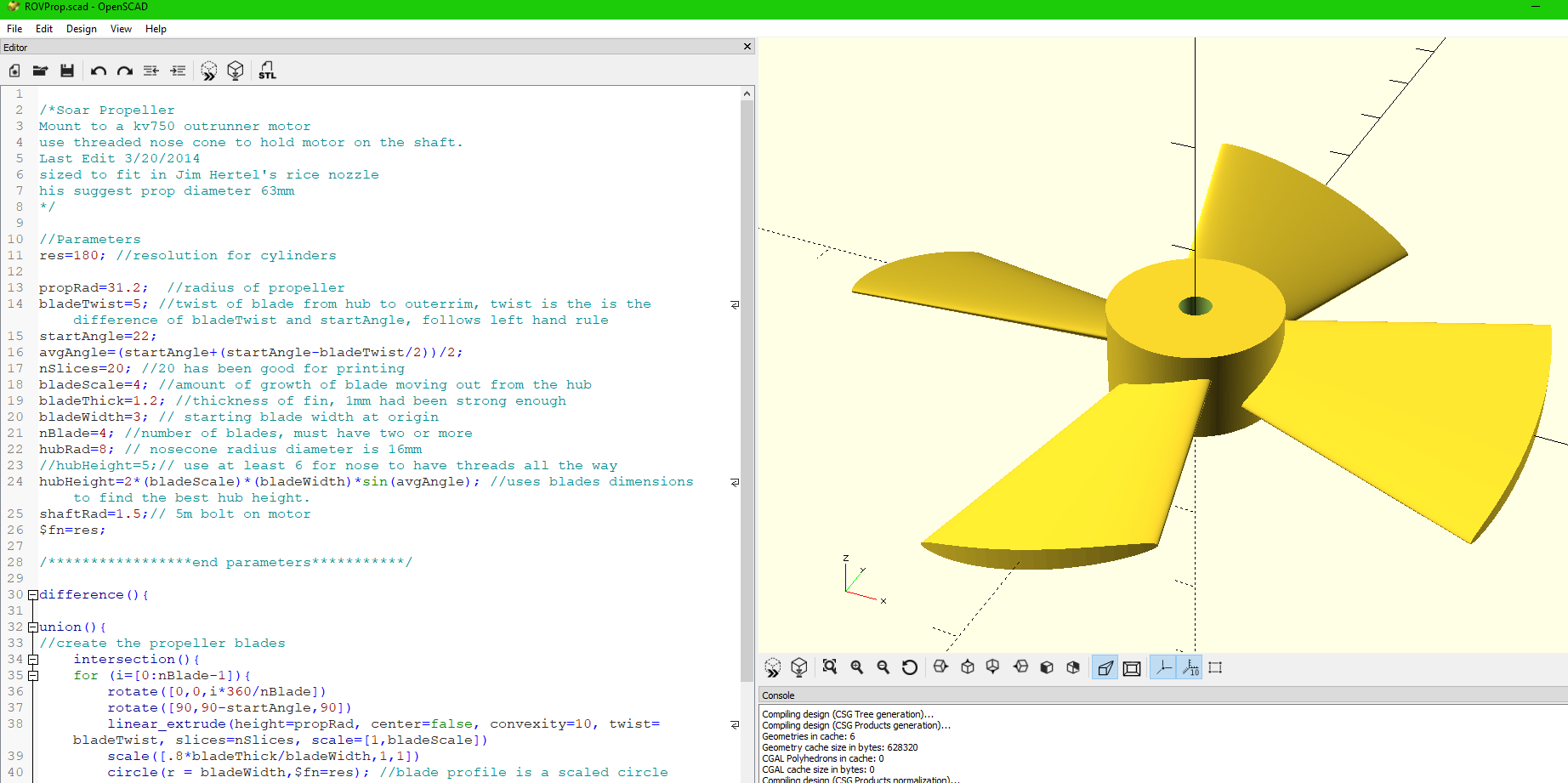
Task: Open the Help menu
Action: coord(156,29)
